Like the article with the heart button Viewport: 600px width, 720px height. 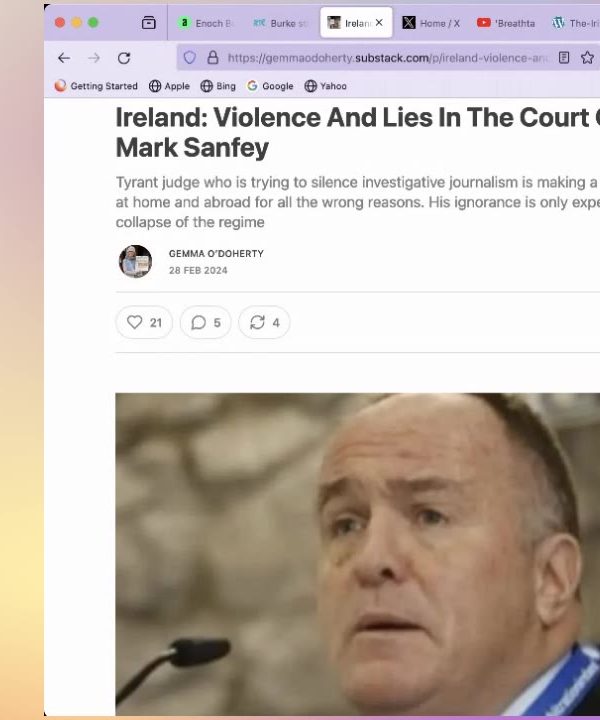click(144, 322)
